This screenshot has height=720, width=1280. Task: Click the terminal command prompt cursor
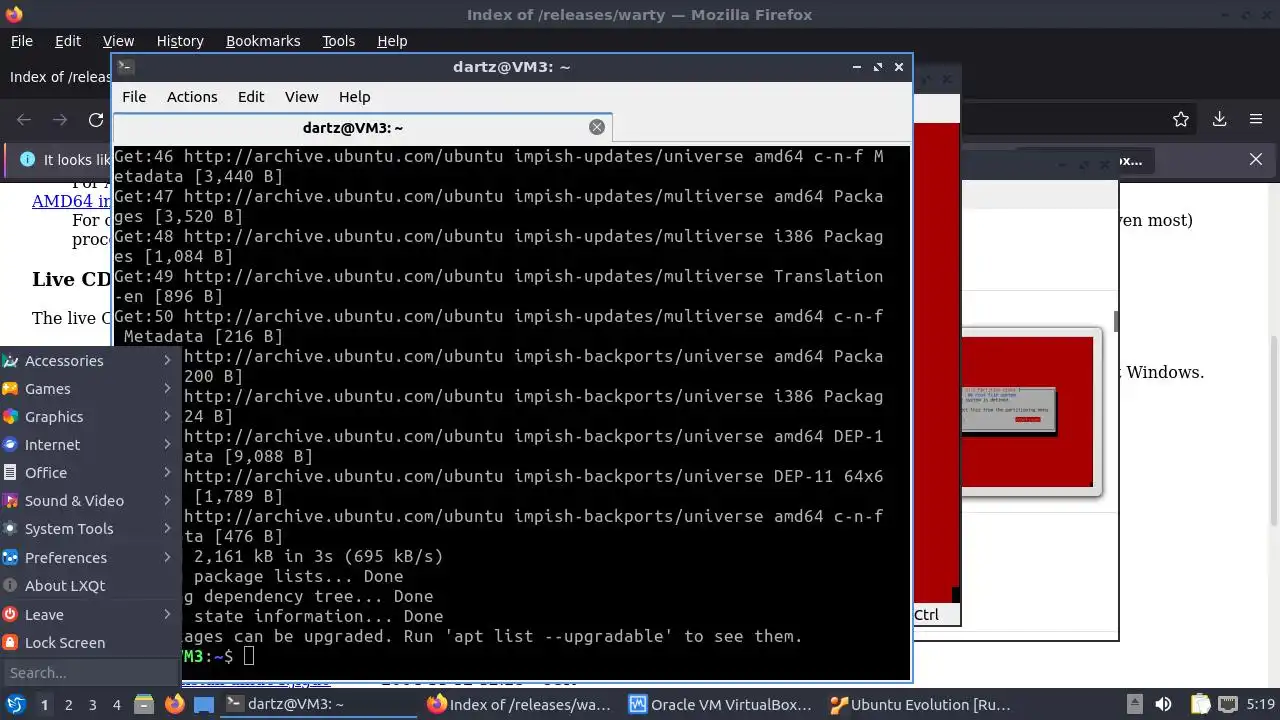tap(249, 656)
